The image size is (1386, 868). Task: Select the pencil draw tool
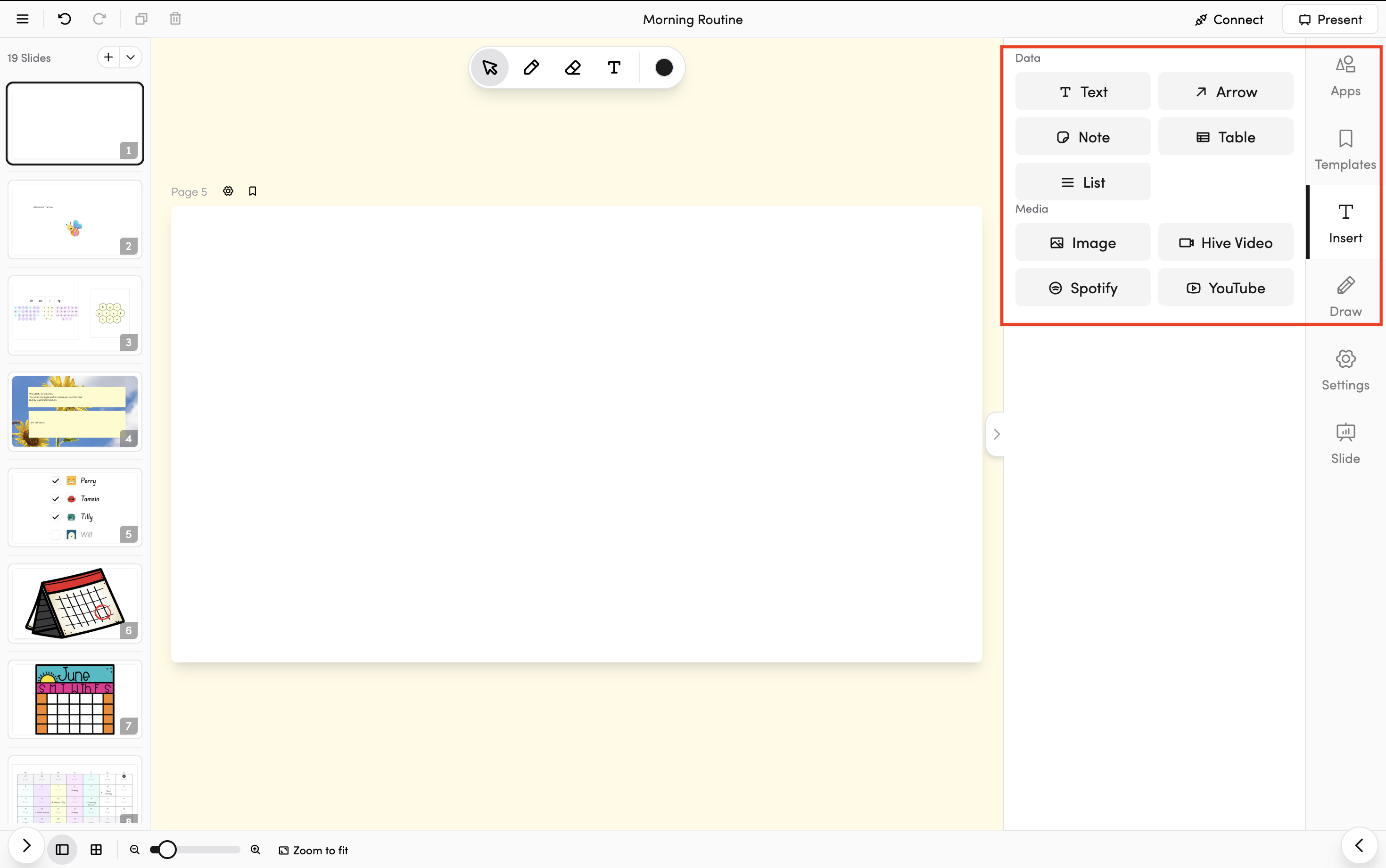tap(531, 68)
